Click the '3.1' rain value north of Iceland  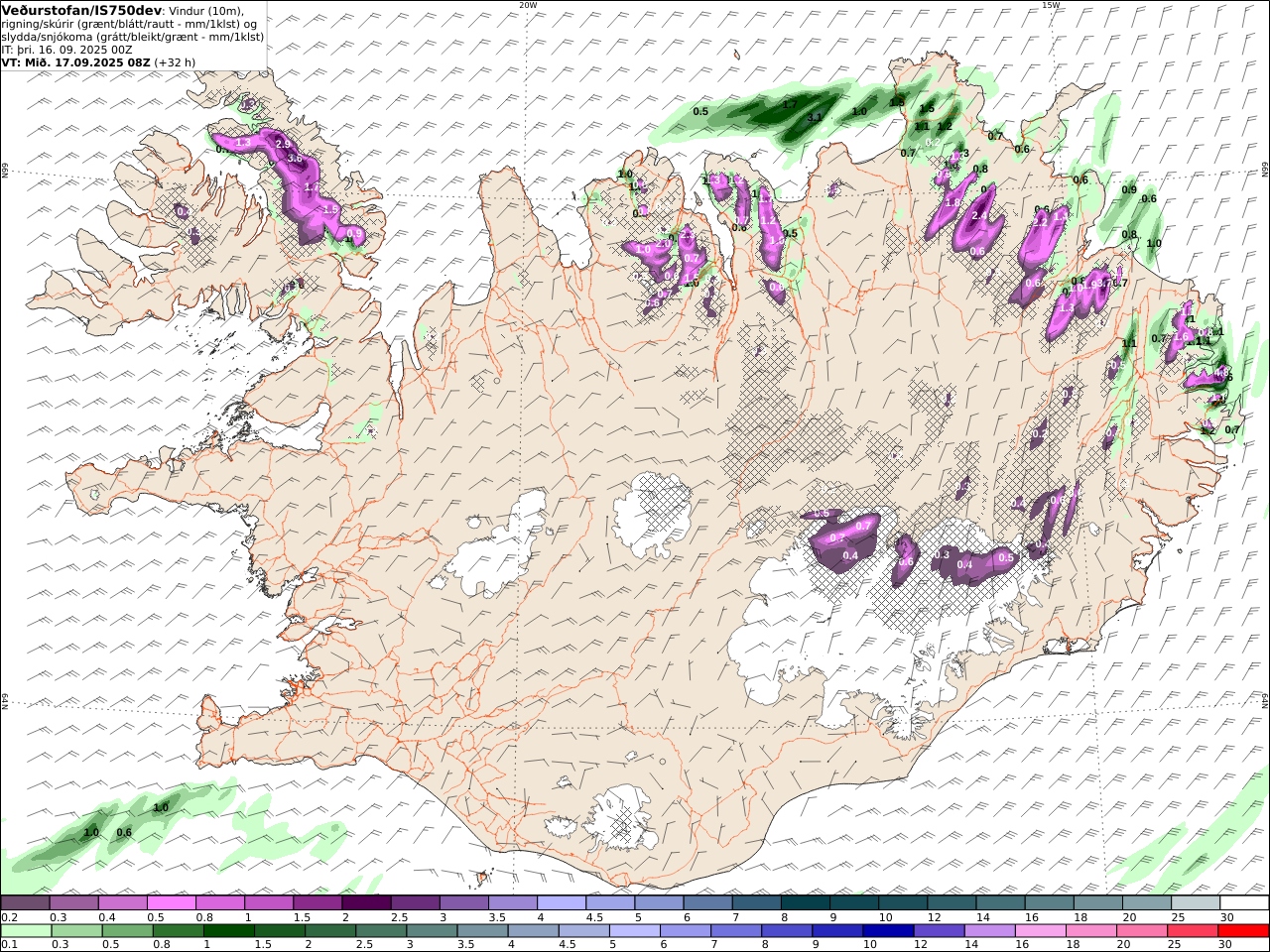pos(815,117)
